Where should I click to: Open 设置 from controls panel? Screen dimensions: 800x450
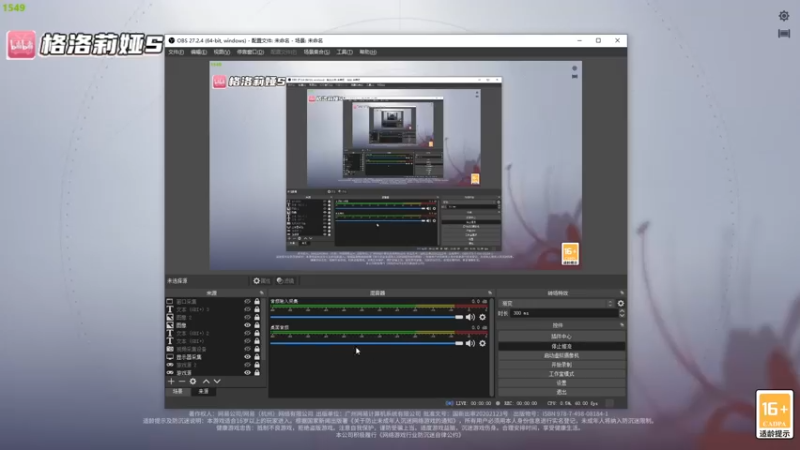tap(561, 383)
